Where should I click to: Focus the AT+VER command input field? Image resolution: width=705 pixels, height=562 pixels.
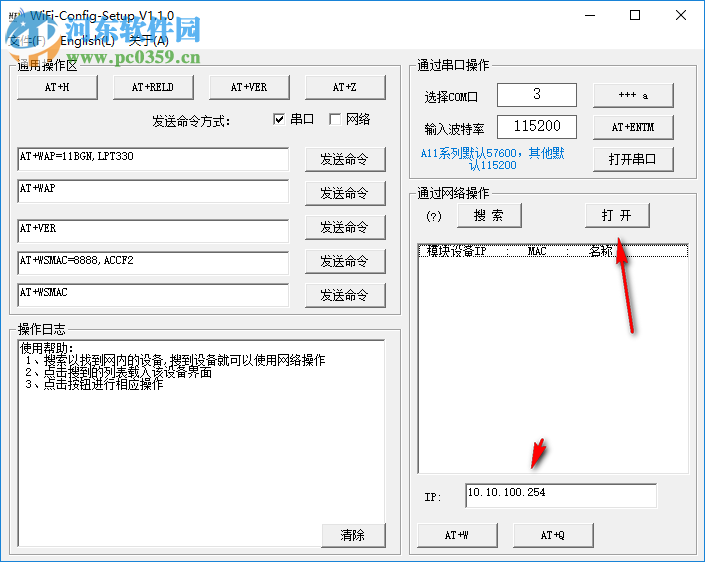point(153,231)
